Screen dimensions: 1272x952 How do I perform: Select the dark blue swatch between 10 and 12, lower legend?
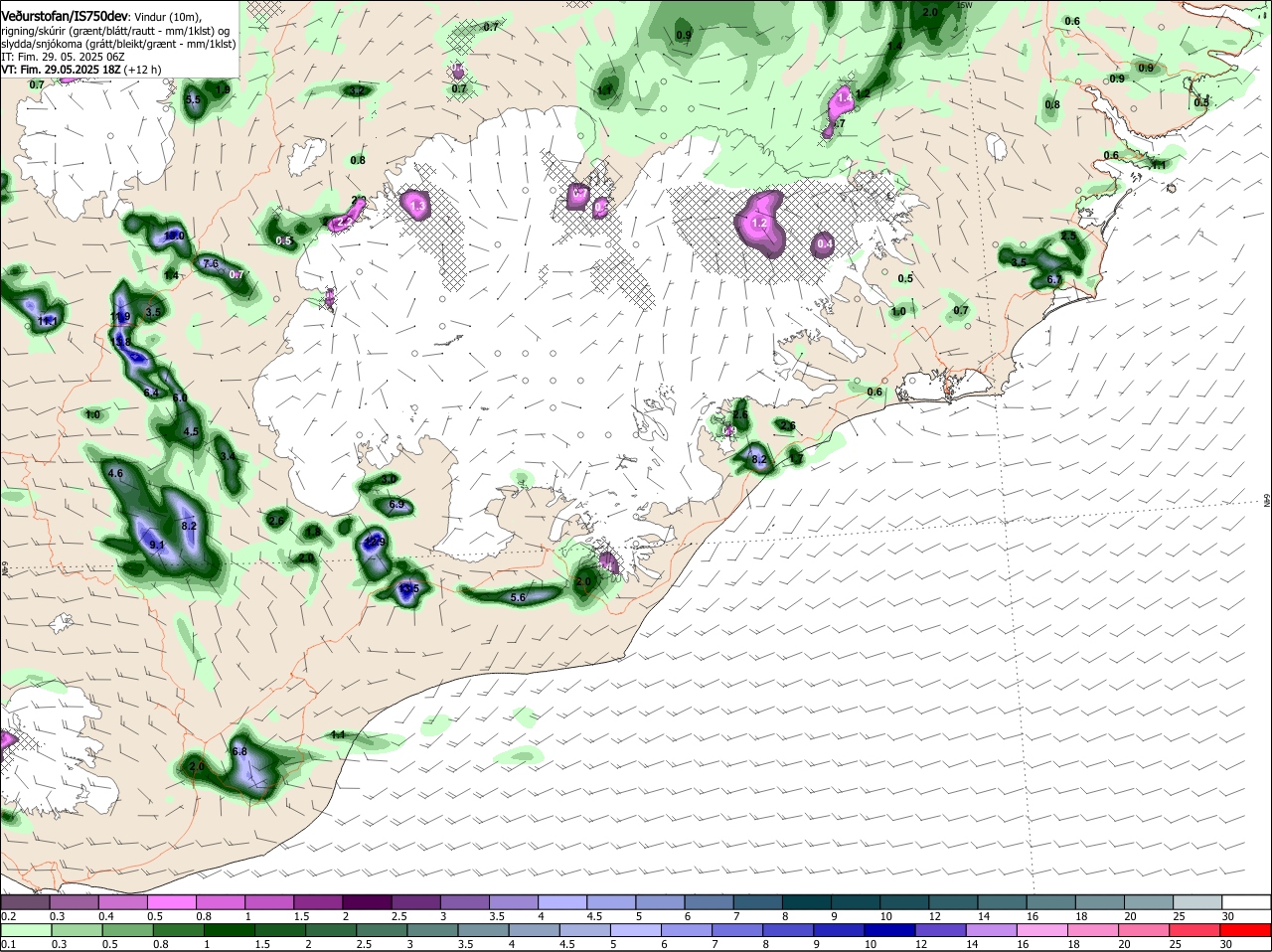pyautogui.click(x=887, y=928)
